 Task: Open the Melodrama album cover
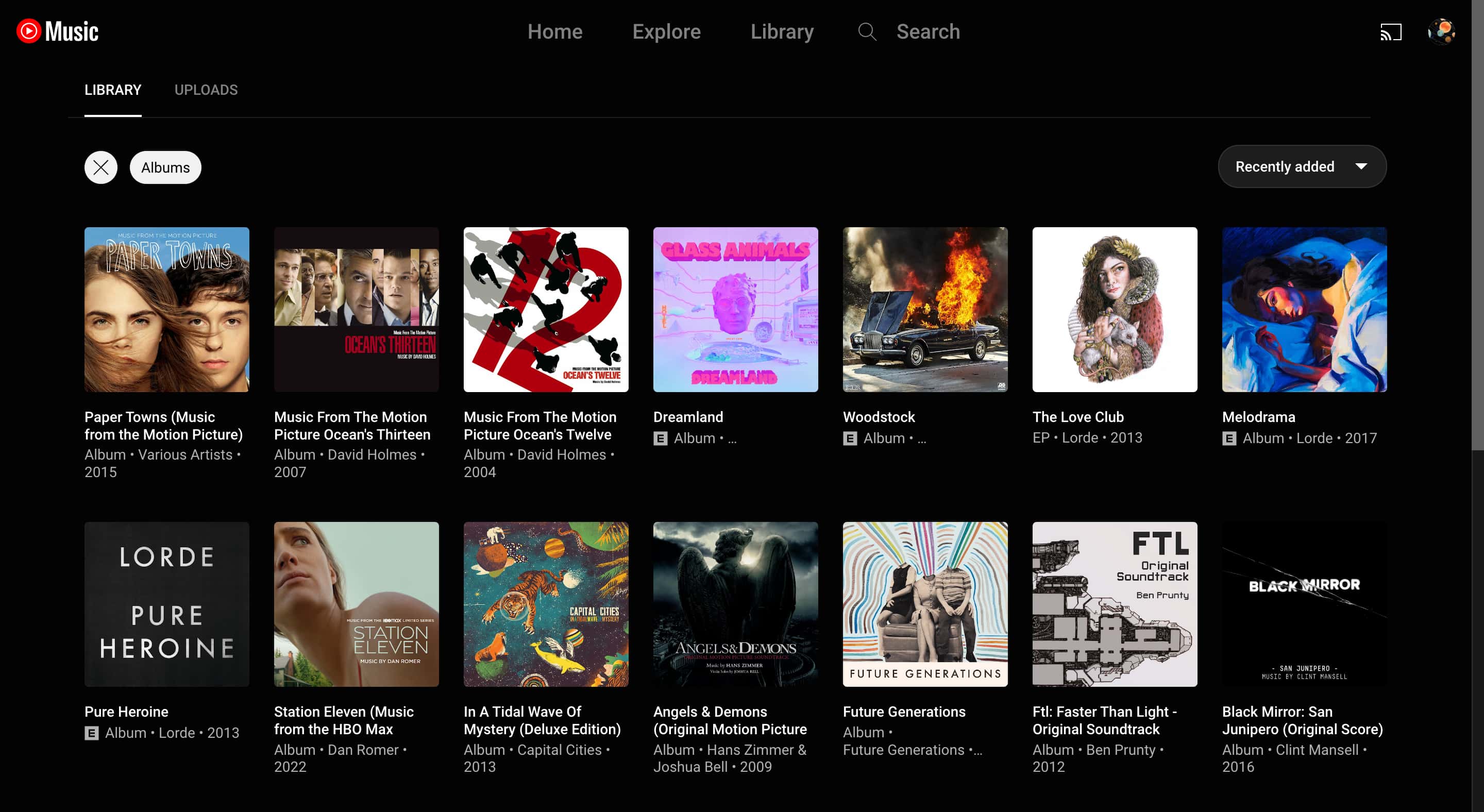[x=1304, y=310]
